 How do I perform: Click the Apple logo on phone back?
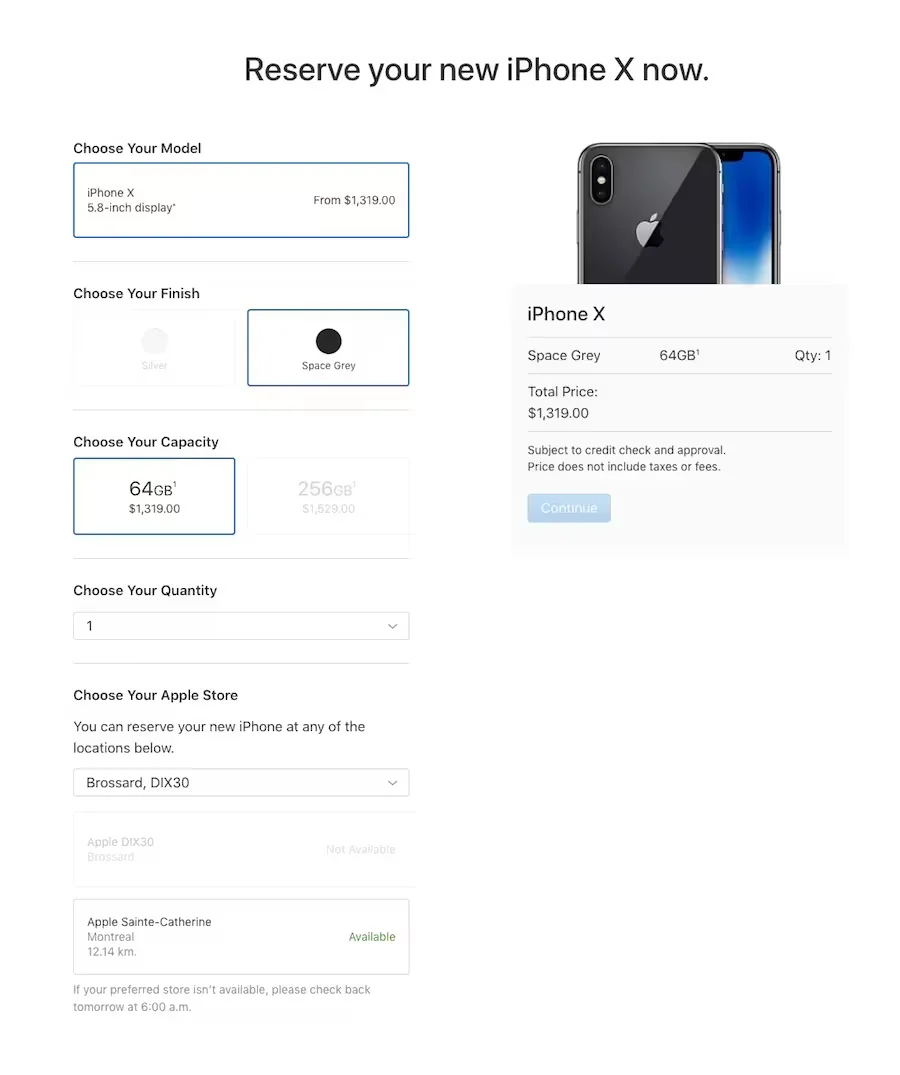[x=649, y=230]
